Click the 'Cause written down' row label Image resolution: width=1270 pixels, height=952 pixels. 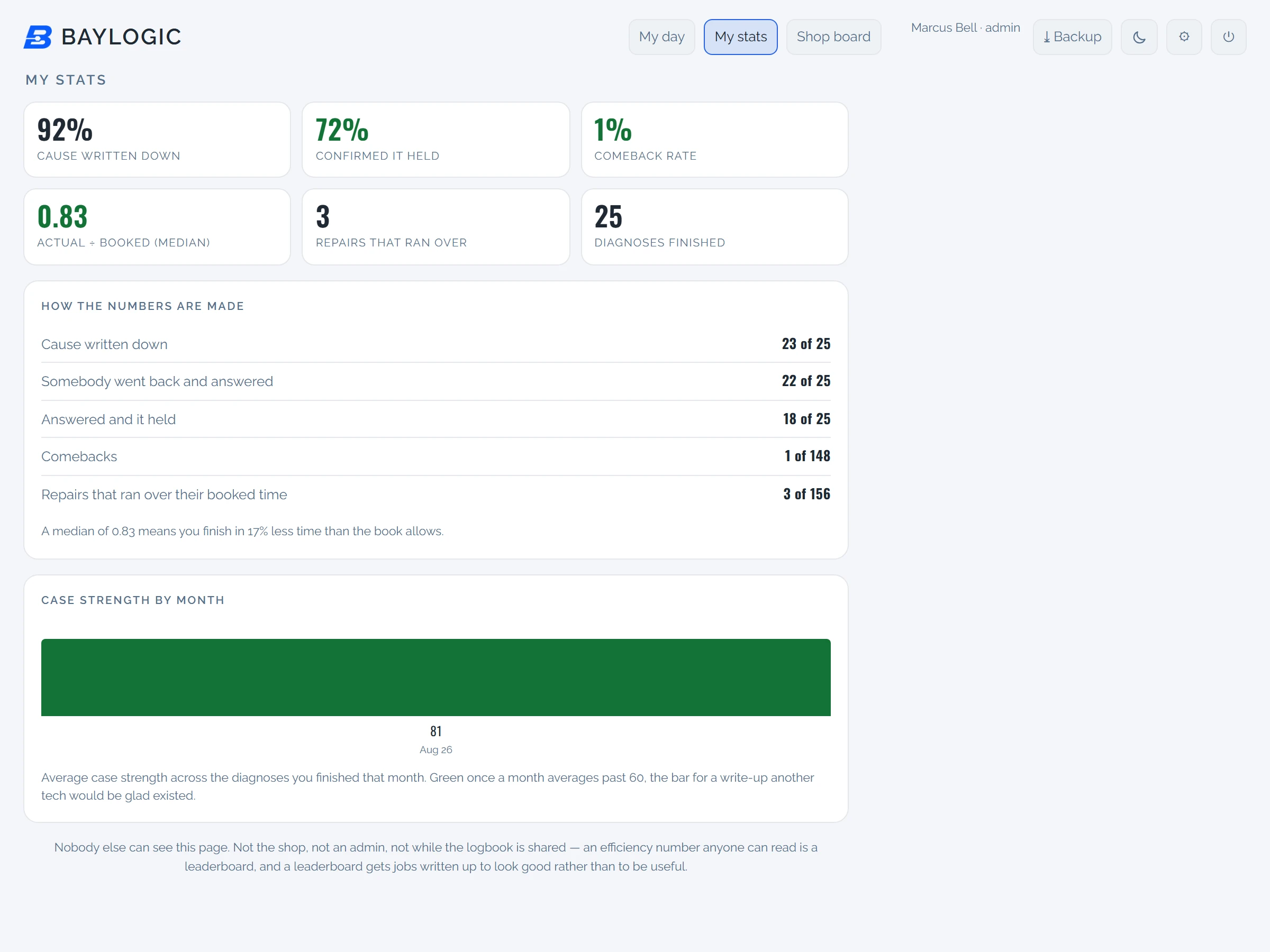point(104,344)
